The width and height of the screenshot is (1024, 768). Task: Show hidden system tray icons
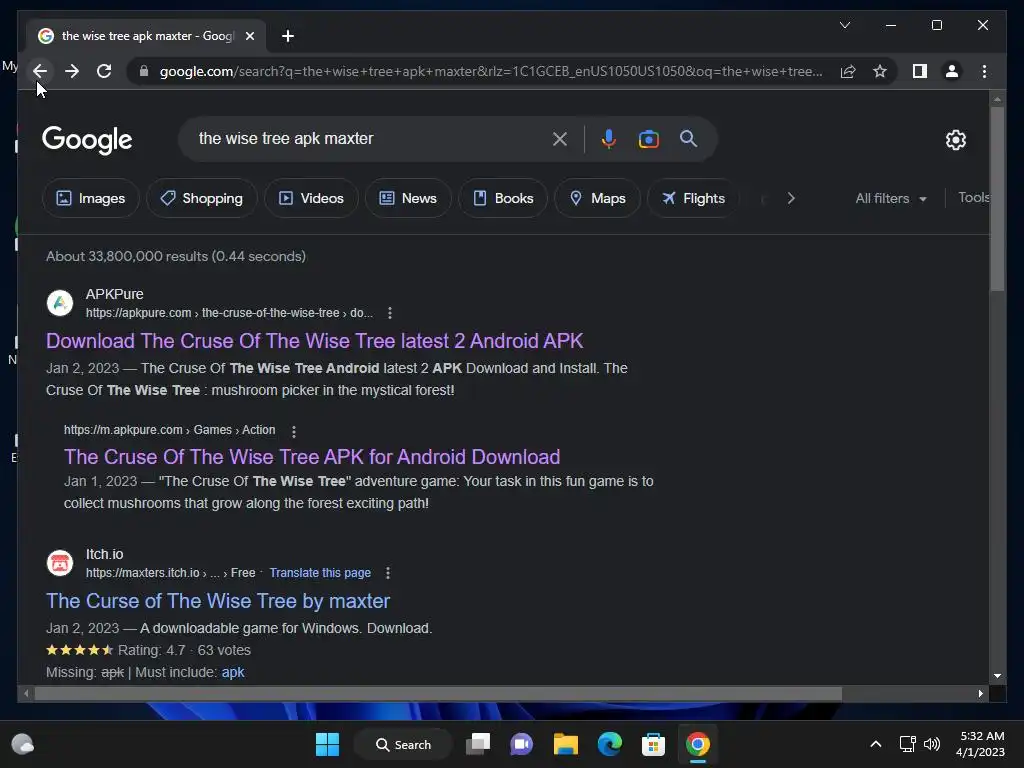click(876, 744)
